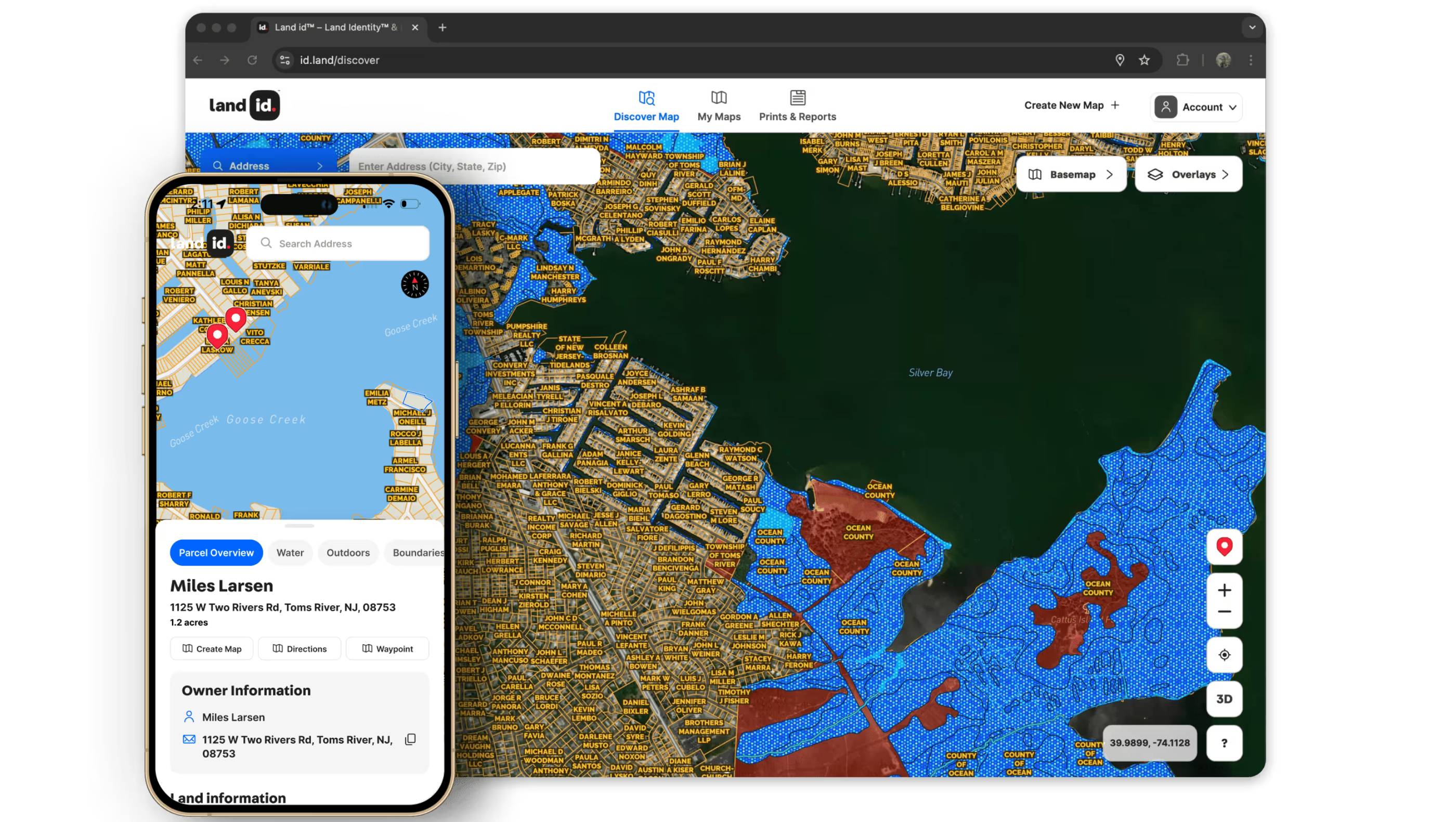Expand the Overlays panel
This screenshot has width=1456, height=822.
[1188, 175]
